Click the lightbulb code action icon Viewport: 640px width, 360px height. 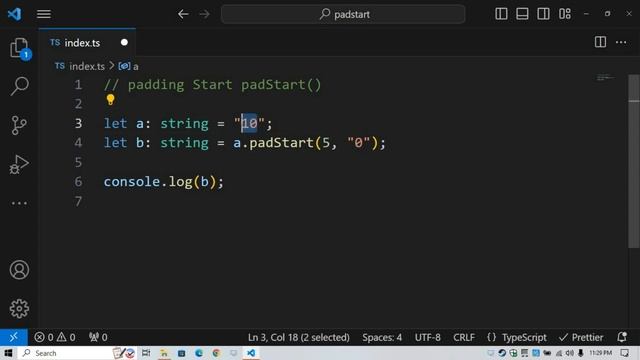point(110,100)
